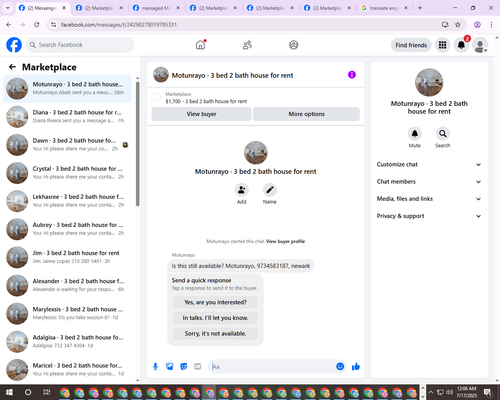Image resolution: width=500 pixels, height=400 pixels.
Task: Click the Name edit pencil icon
Action: tap(270, 190)
